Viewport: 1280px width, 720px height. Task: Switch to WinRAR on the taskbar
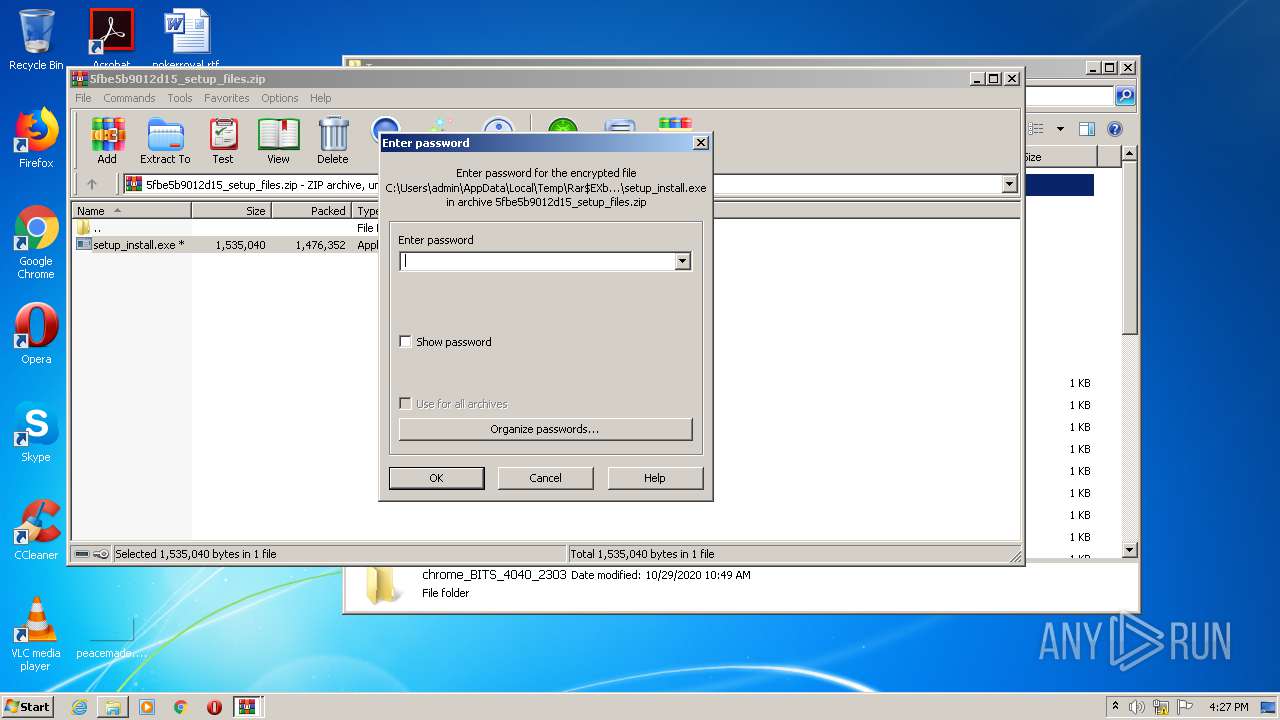[248, 707]
